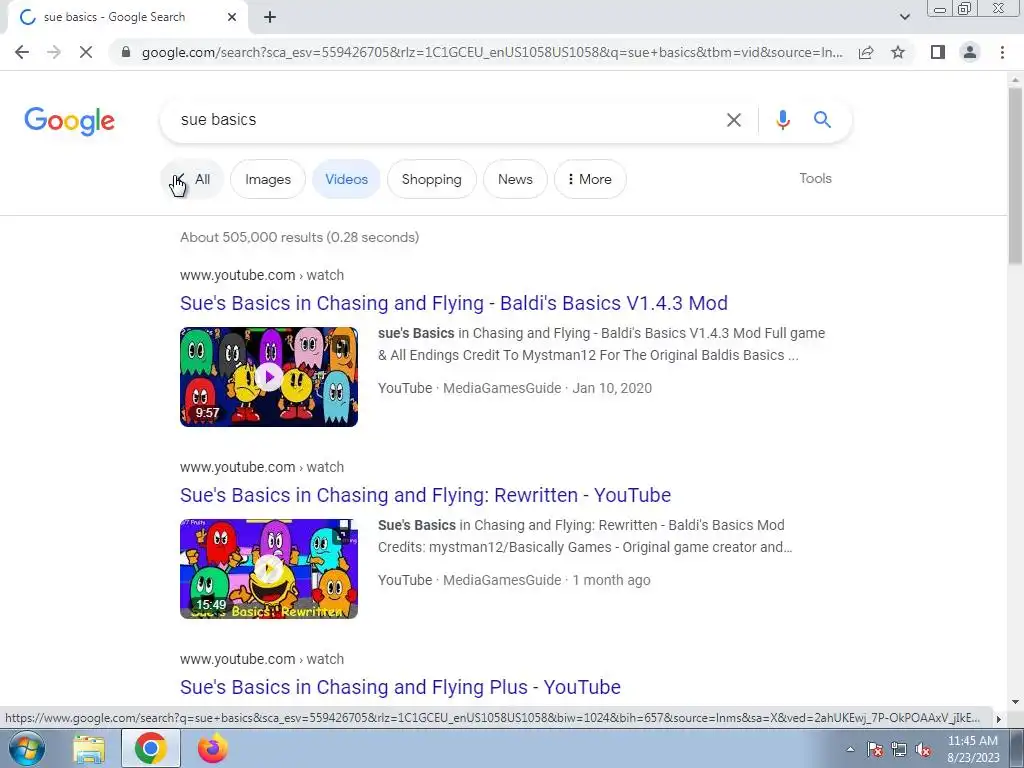This screenshot has width=1024, height=768.
Task: Click the second result's youtube.com watch URL
Action: [x=262, y=467]
